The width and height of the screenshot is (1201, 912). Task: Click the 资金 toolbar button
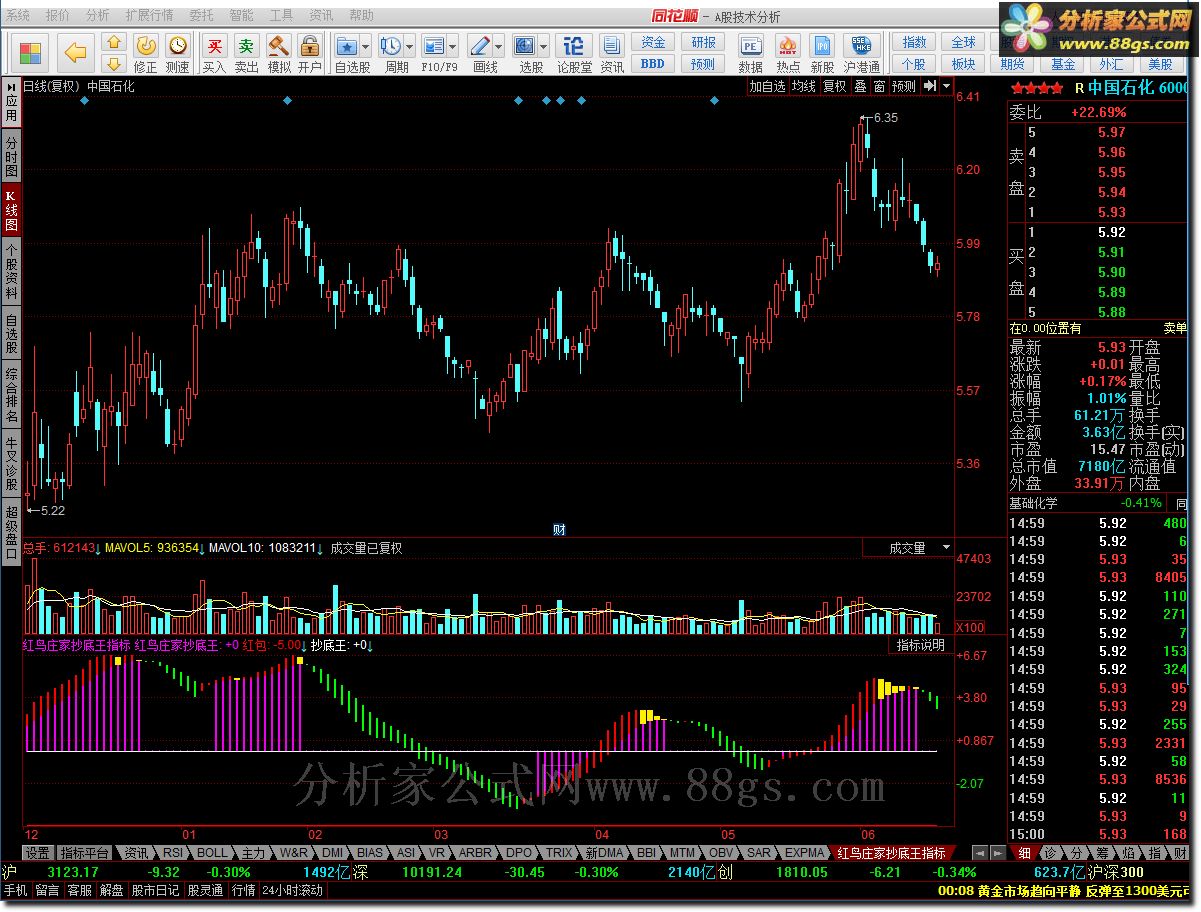coord(653,43)
